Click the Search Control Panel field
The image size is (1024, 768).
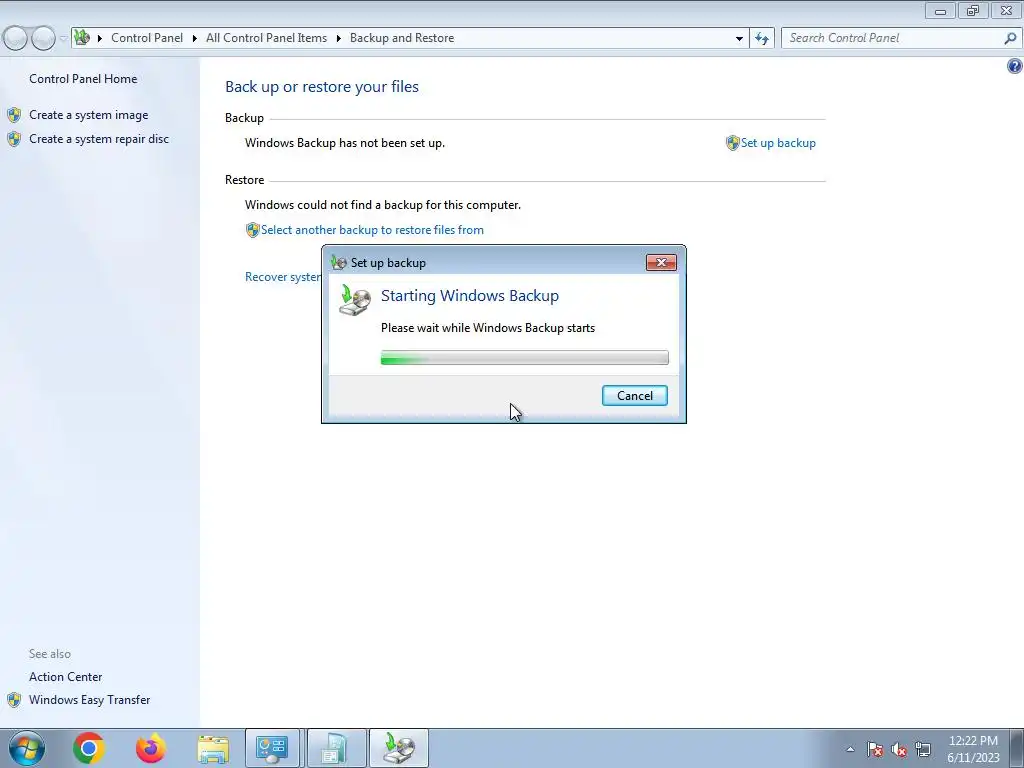pyautogui.click(x=892, y=38)
